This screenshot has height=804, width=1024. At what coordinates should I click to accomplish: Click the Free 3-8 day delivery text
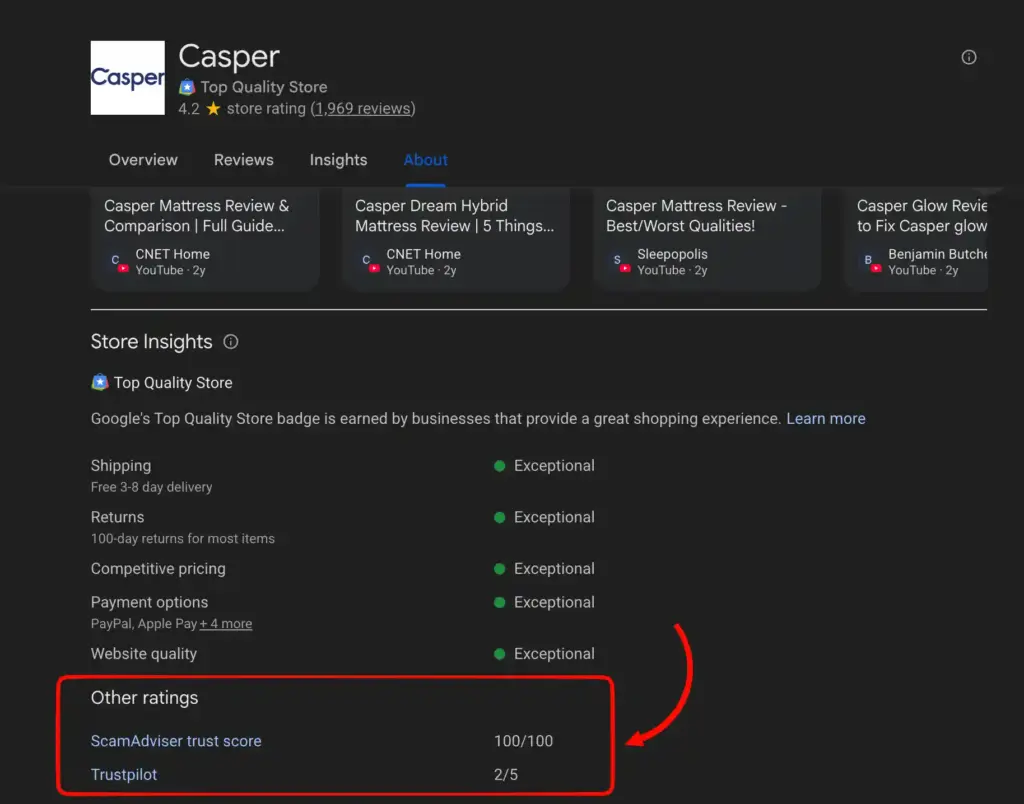coord(152,487)
